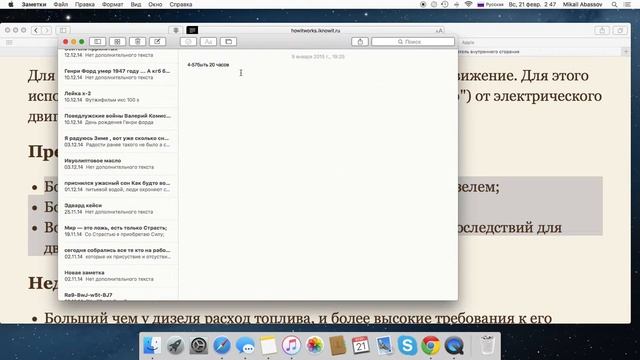Open iTunes from the Dock
The width and height of the screenshot is (640, 360).
(x=291, y=346)
